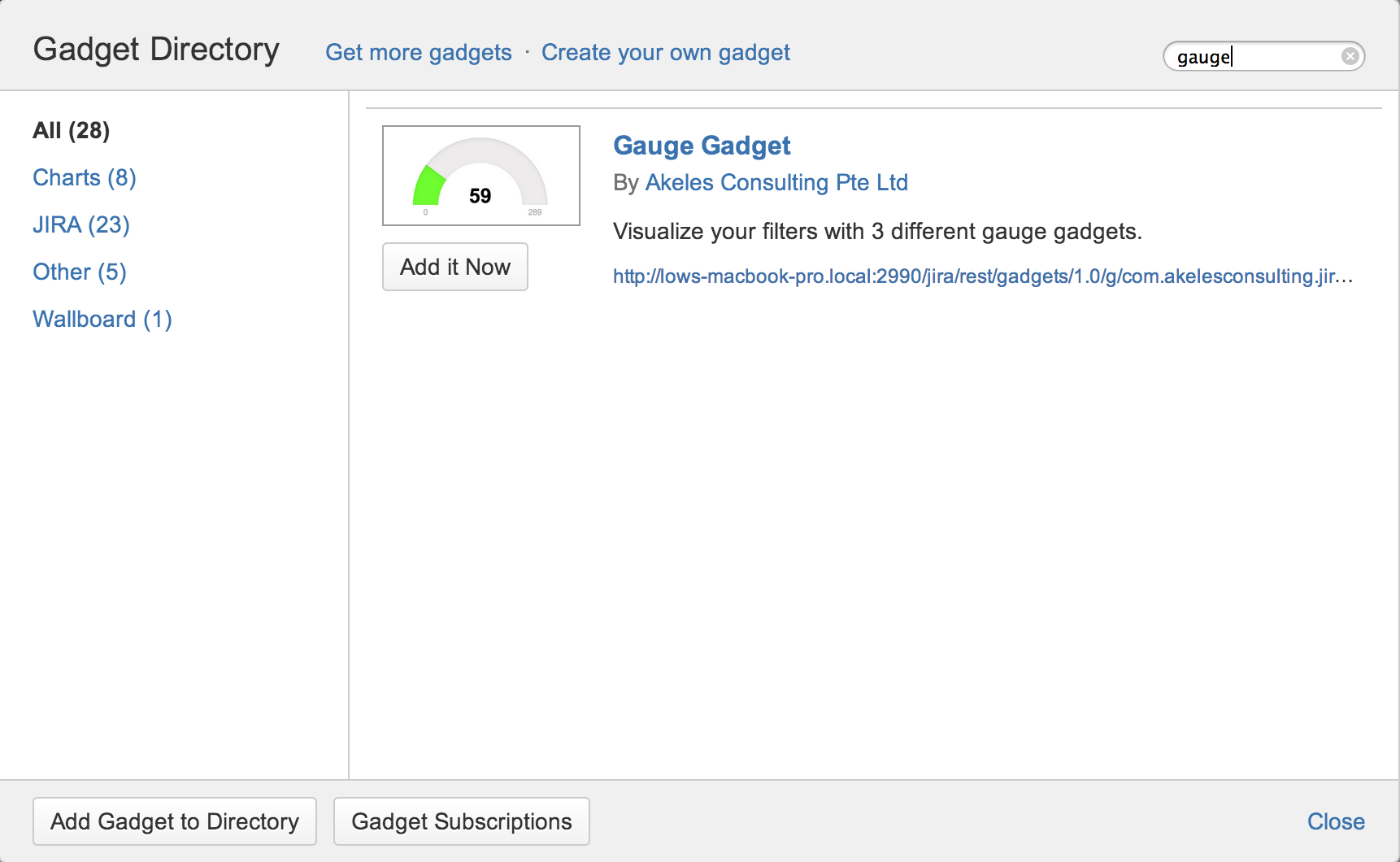Viewport: 1400px width, 862px height.
Task: Click the Gadget Directory heading
Action: 156,50
